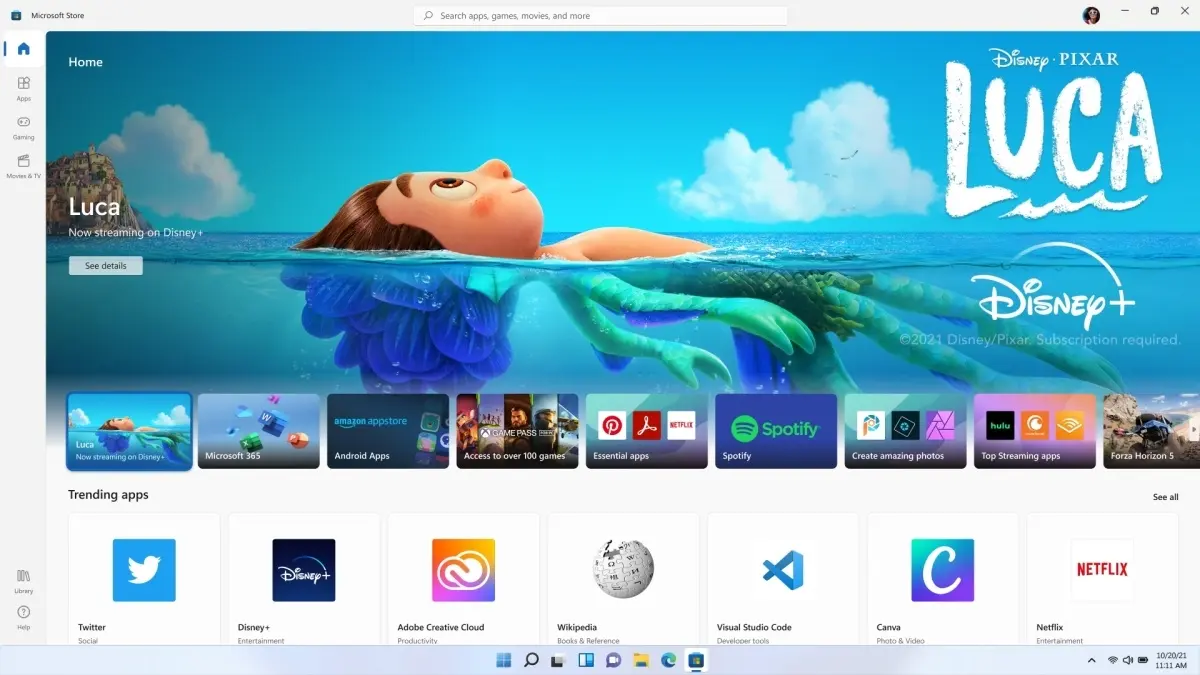
Task: Open the Netflix app tile
Action: [1102, 579]
